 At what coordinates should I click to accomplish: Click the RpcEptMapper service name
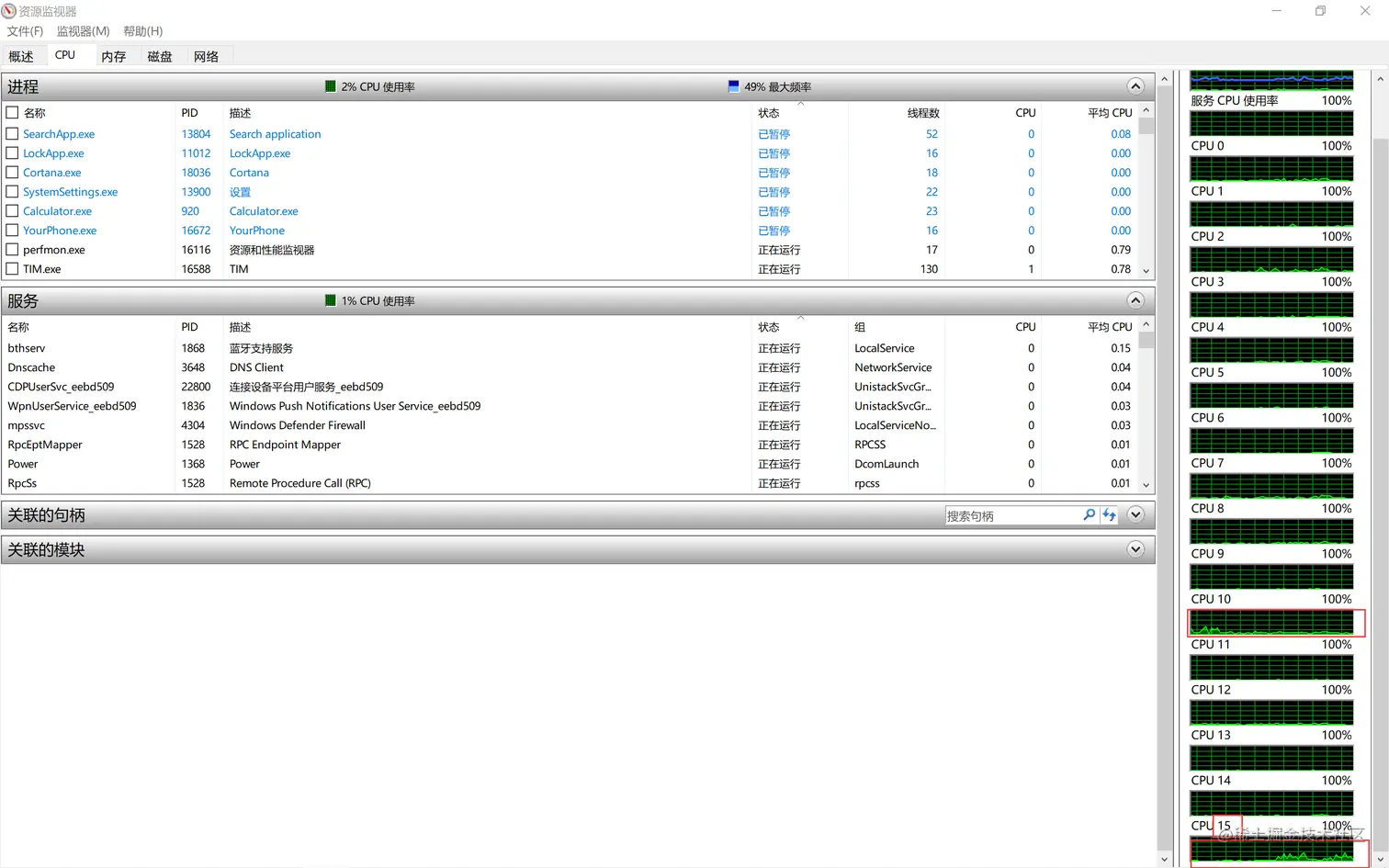(x=45, y=445)
